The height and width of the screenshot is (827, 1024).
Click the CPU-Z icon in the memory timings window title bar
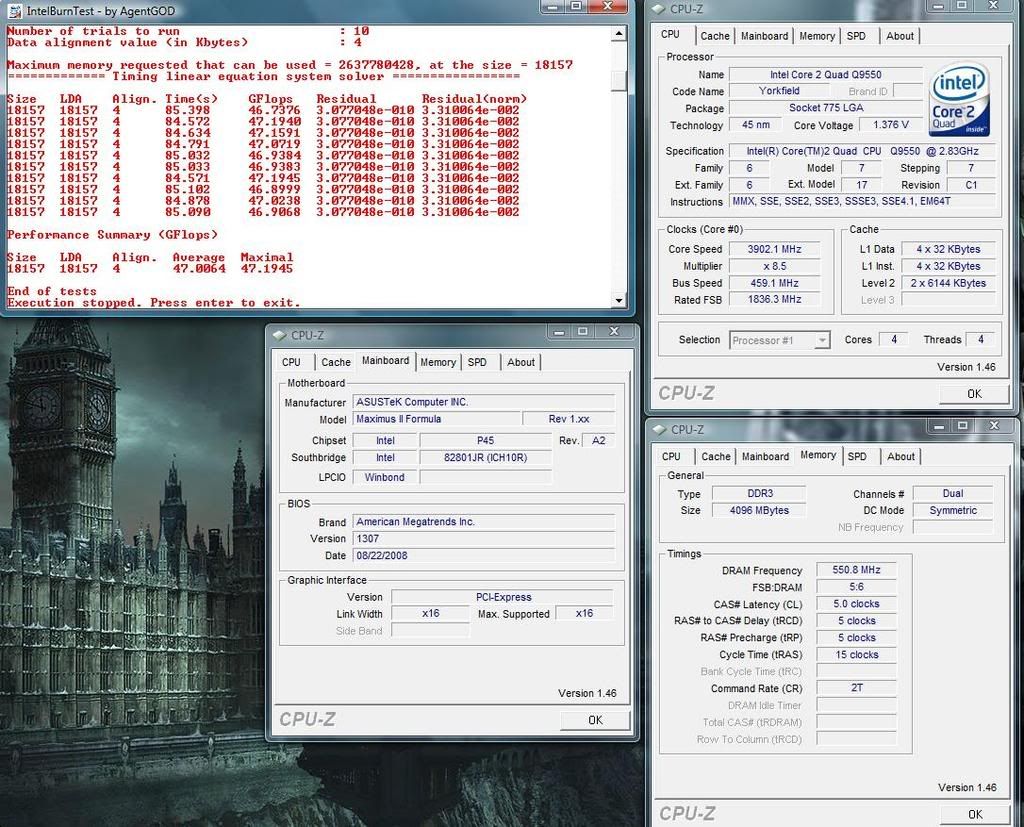(659, 429)
